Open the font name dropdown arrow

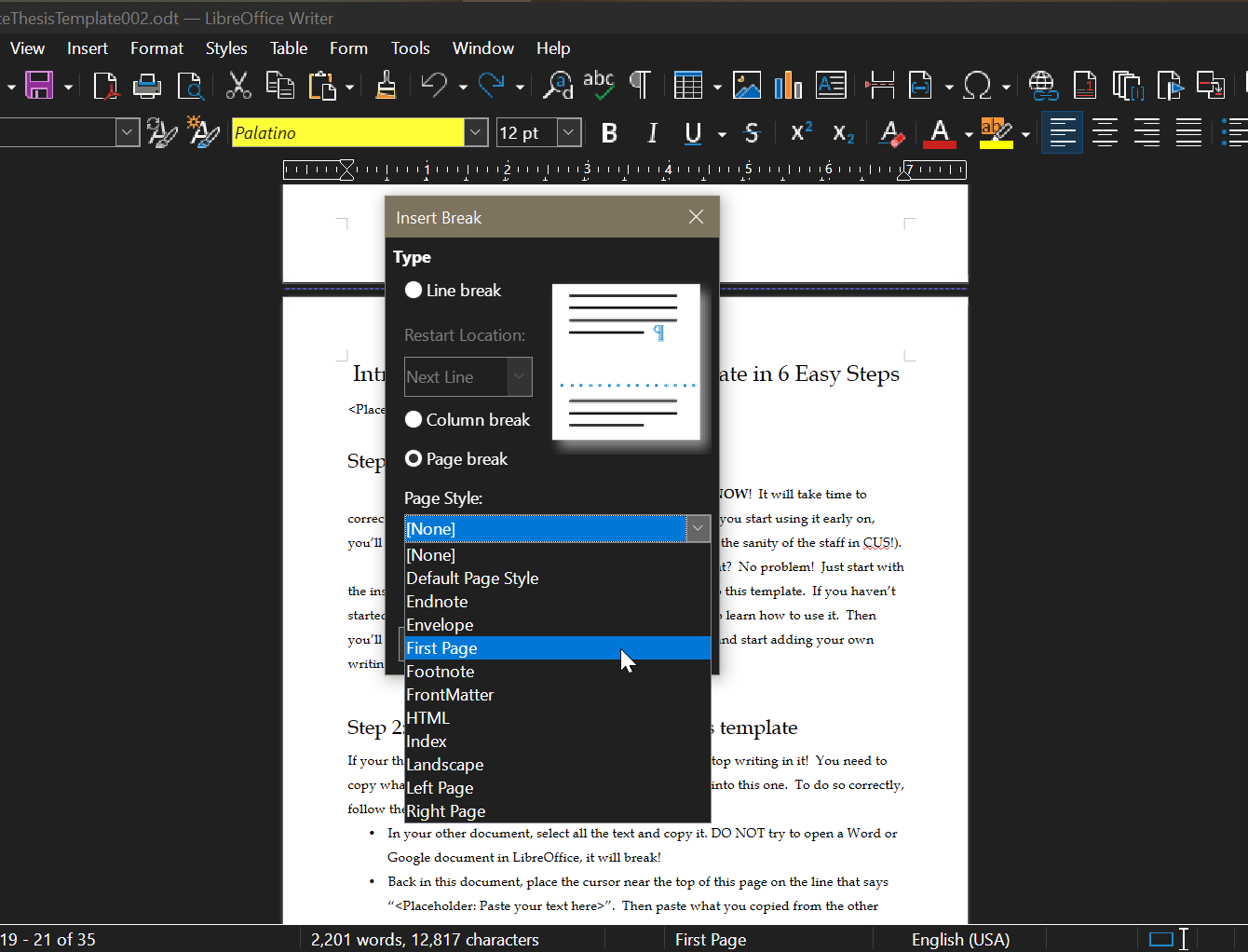click(x=476, y=132)
